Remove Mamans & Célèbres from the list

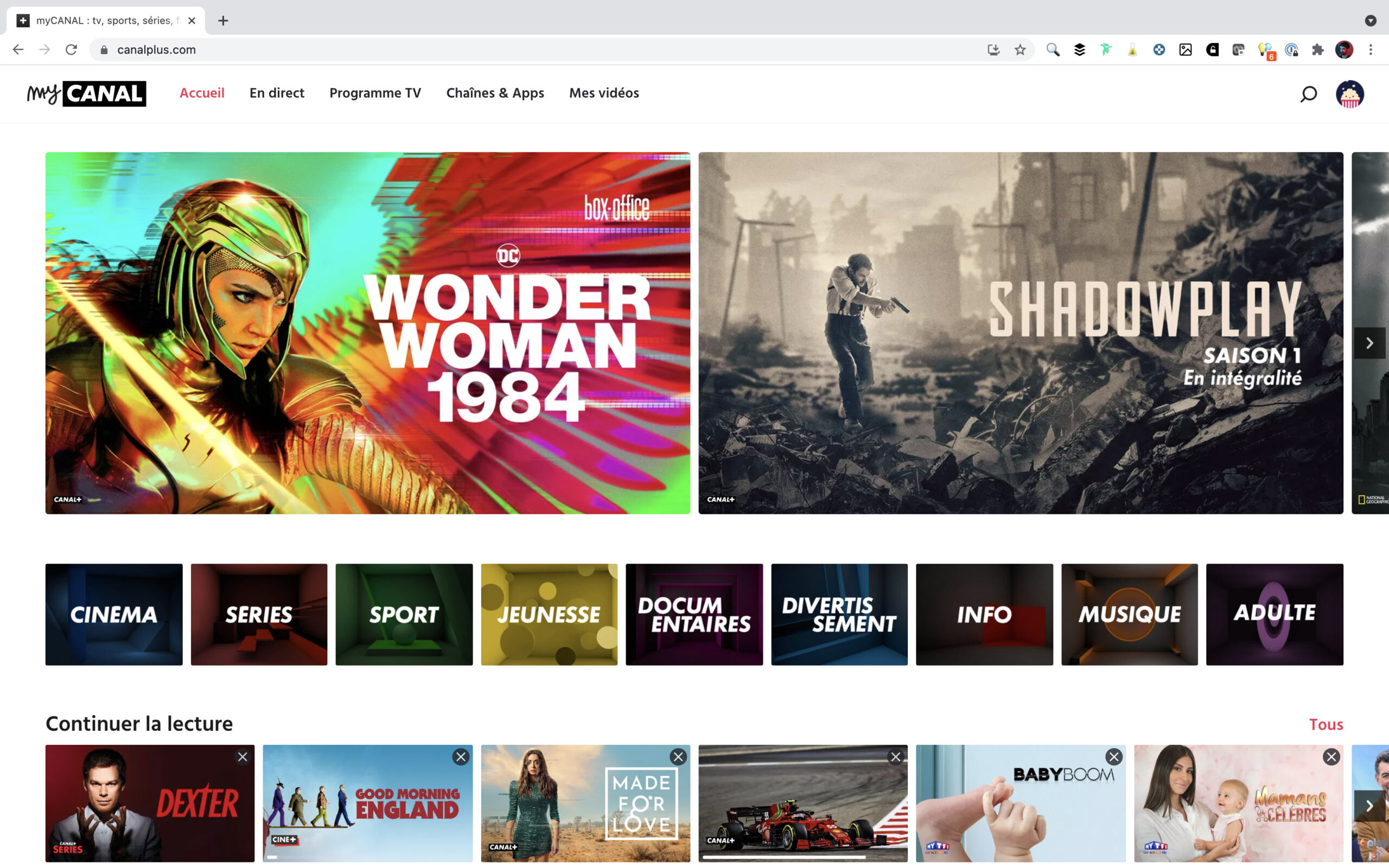click(x=1331, y=757)
